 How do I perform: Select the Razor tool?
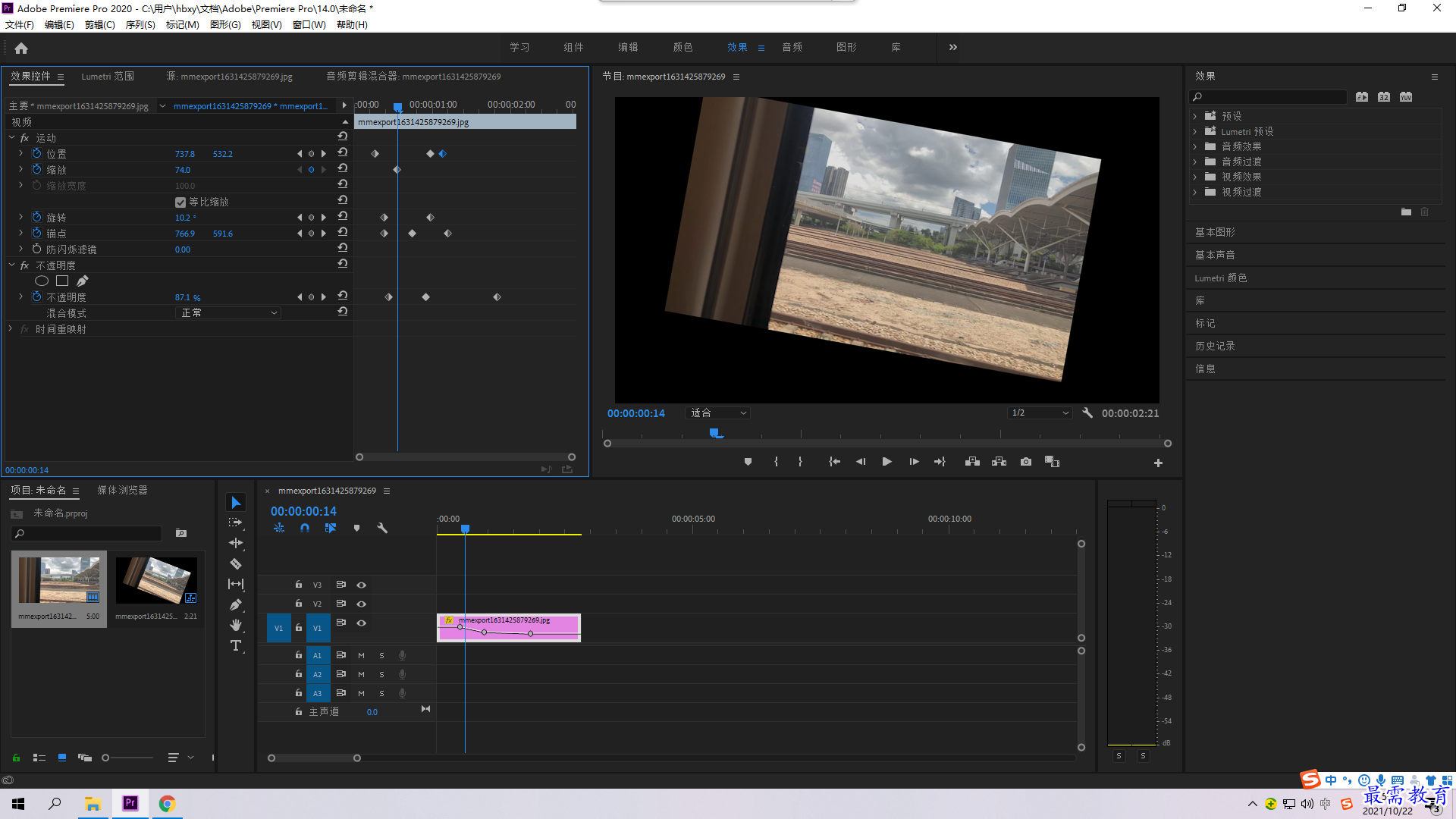tap(236, 563)
